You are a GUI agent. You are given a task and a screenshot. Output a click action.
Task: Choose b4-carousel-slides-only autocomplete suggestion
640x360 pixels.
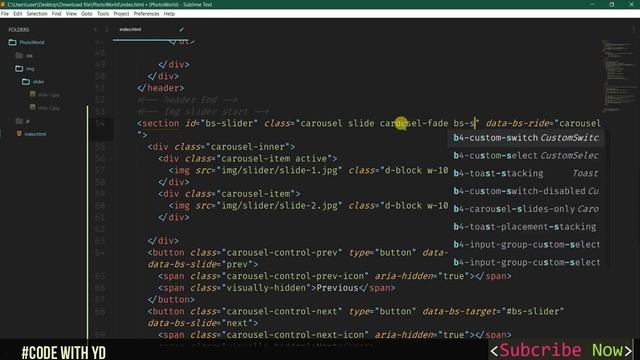pos(526,209)
